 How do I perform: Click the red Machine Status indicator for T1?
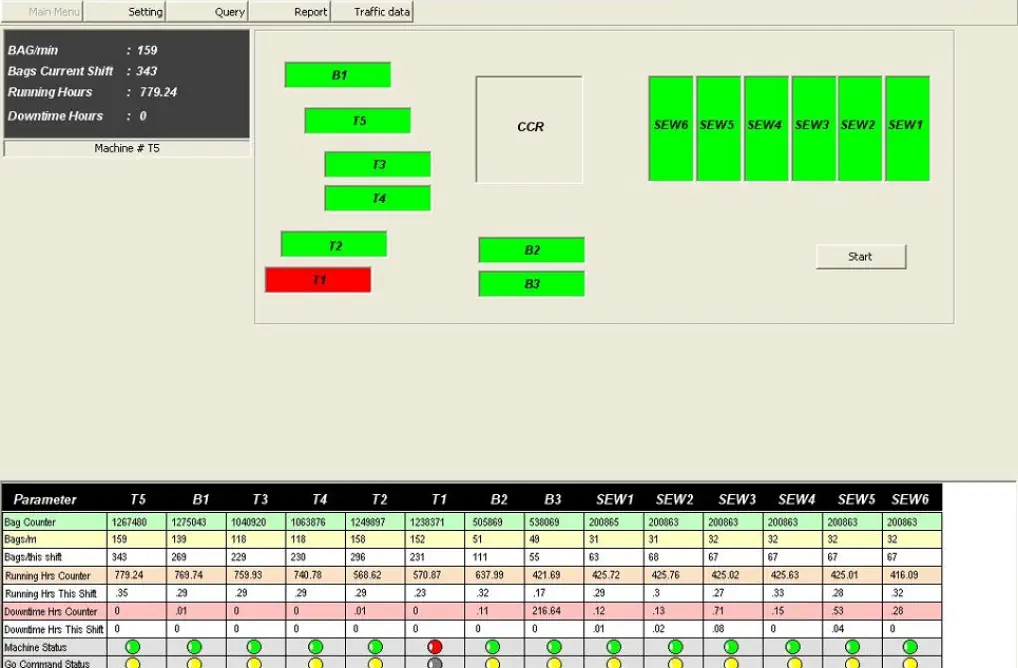coord(435,647)
